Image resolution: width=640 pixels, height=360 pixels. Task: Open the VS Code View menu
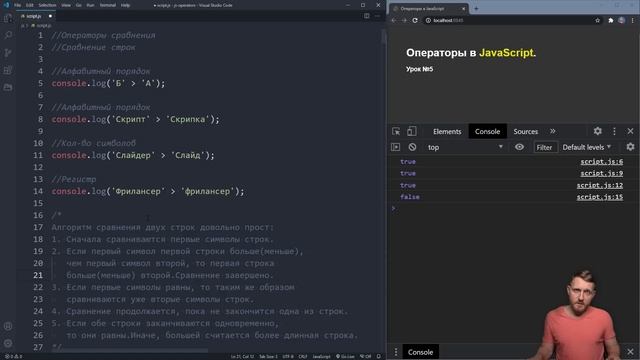pos(66,5)
